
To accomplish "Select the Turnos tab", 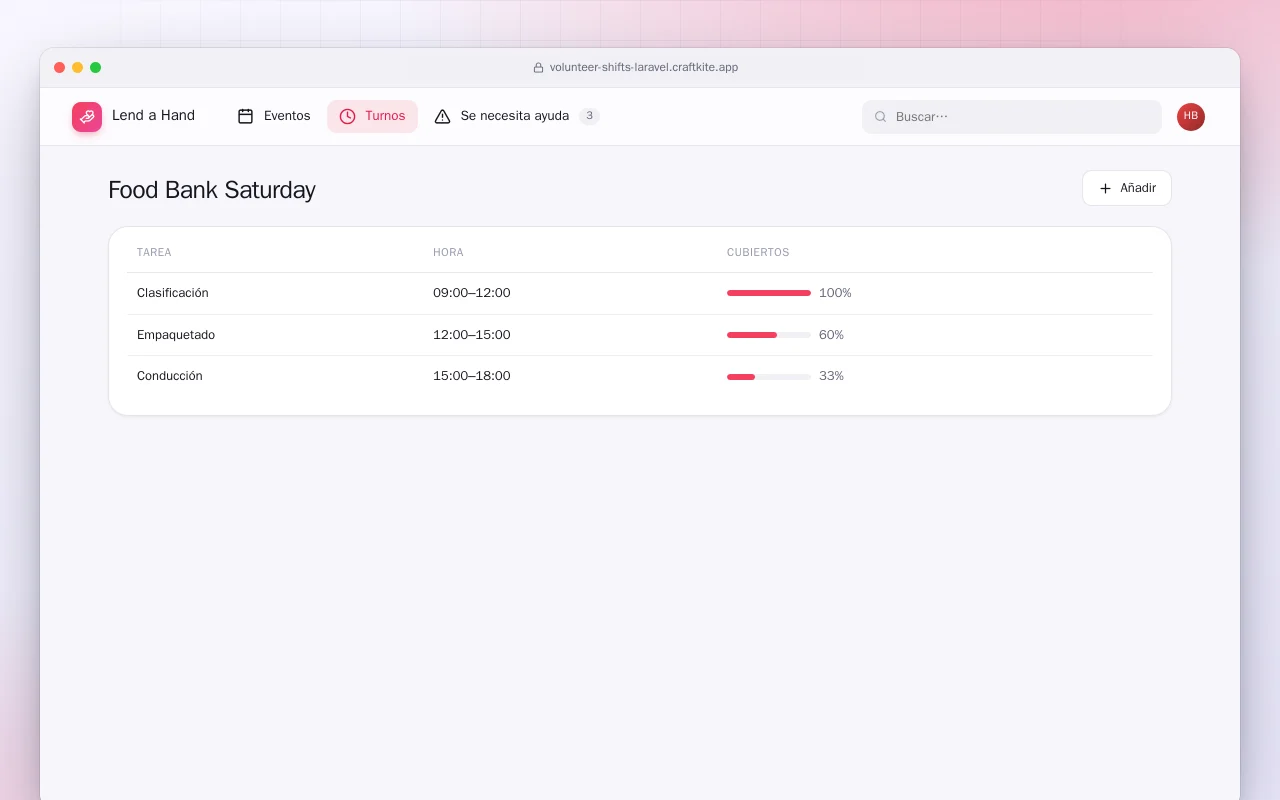I will [x=372, y=116].
